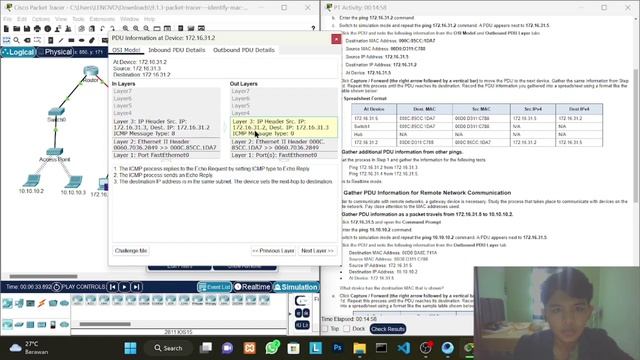Choose the Draw Line tool
640x360 pixels.
click(61, 40)
